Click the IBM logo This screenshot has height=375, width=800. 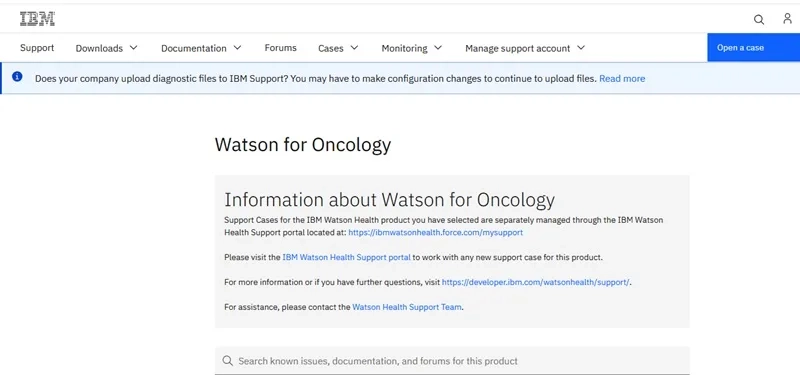pyautogui.click(x=37, y=19)
